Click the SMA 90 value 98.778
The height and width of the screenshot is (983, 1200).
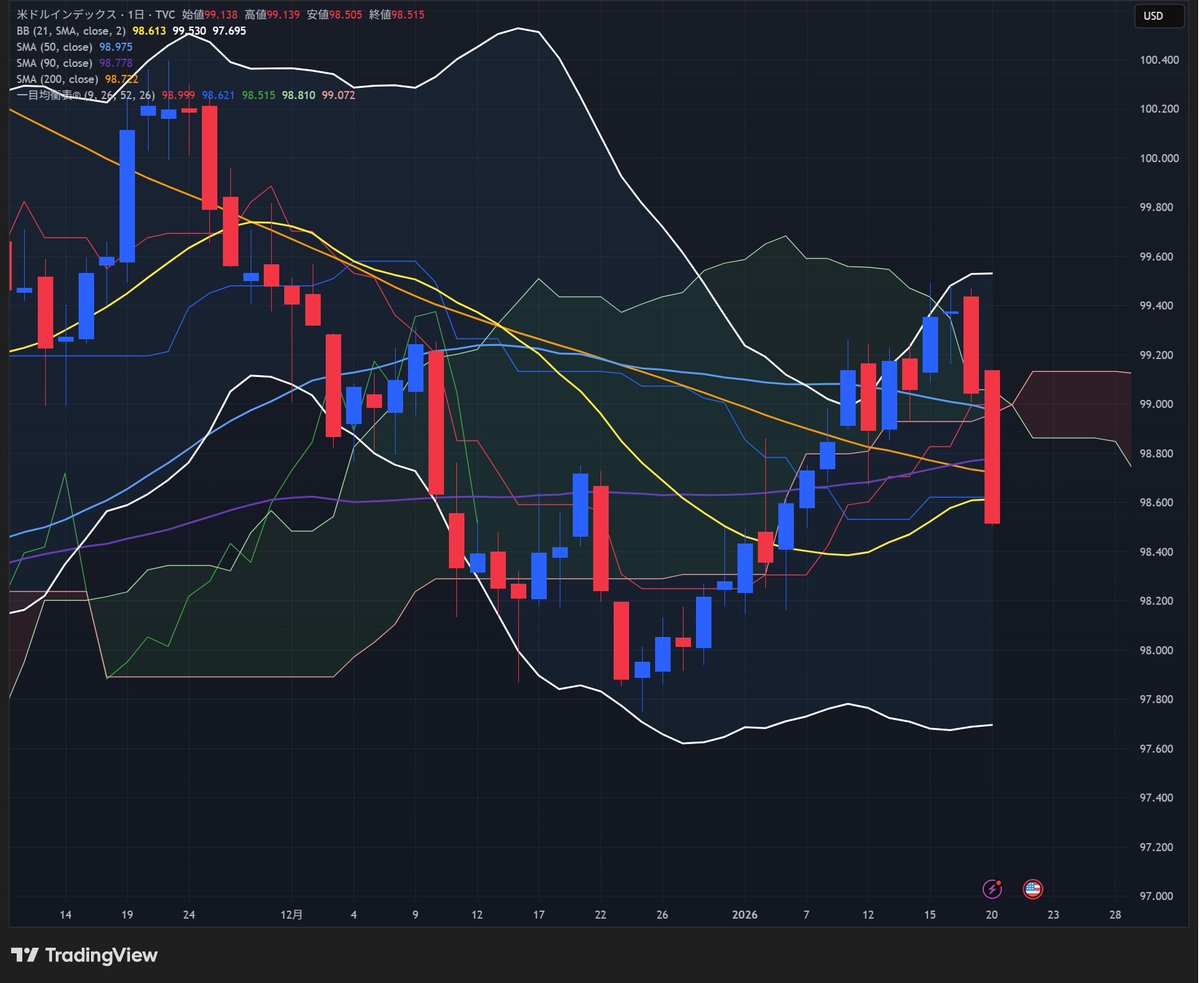[116, 63]
